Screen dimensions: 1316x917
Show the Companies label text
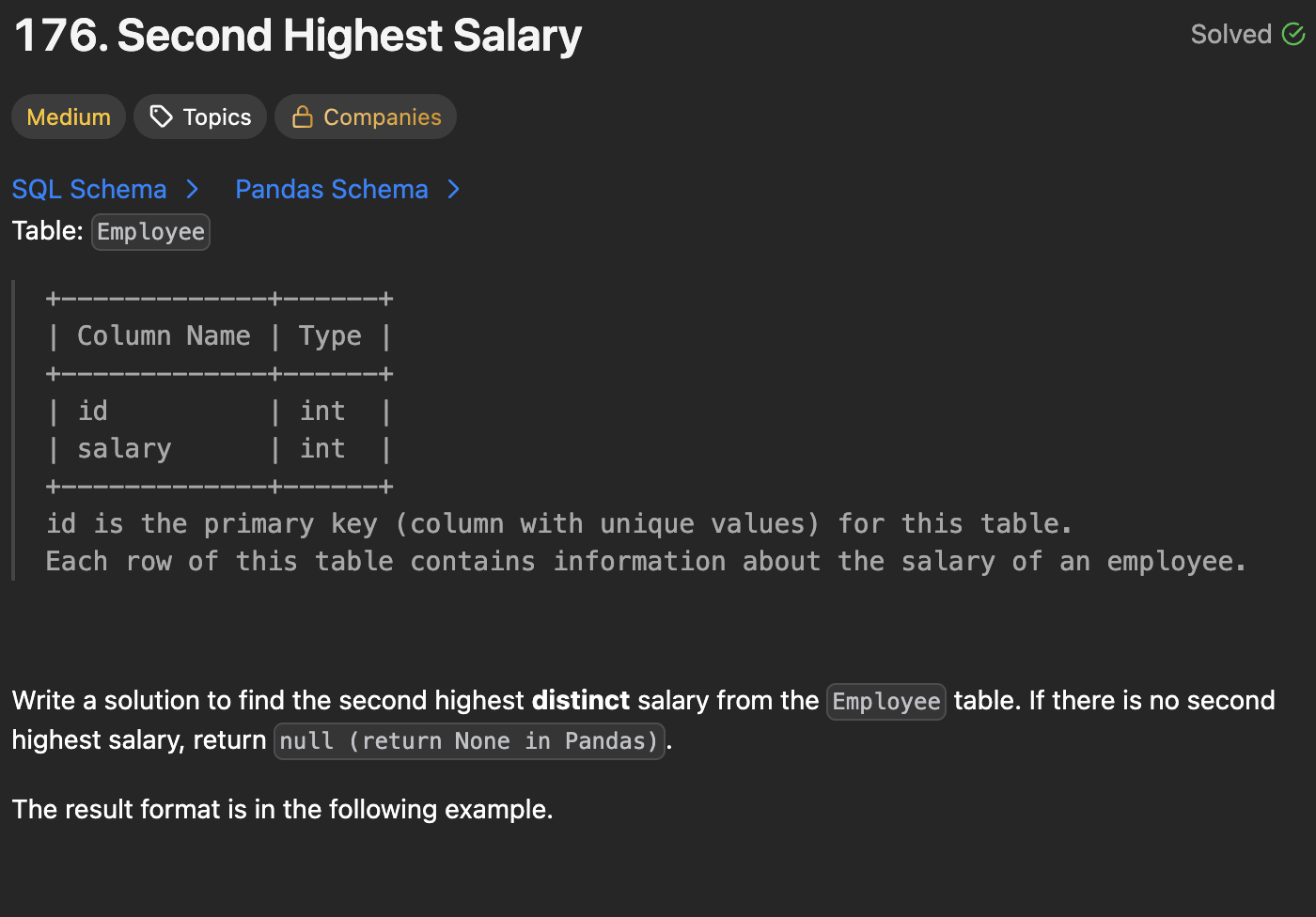click(x=382, y=117)
